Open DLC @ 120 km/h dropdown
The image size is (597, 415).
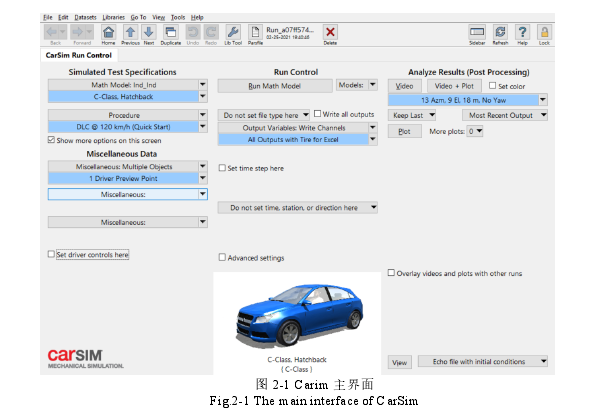(x=203, y=126)
